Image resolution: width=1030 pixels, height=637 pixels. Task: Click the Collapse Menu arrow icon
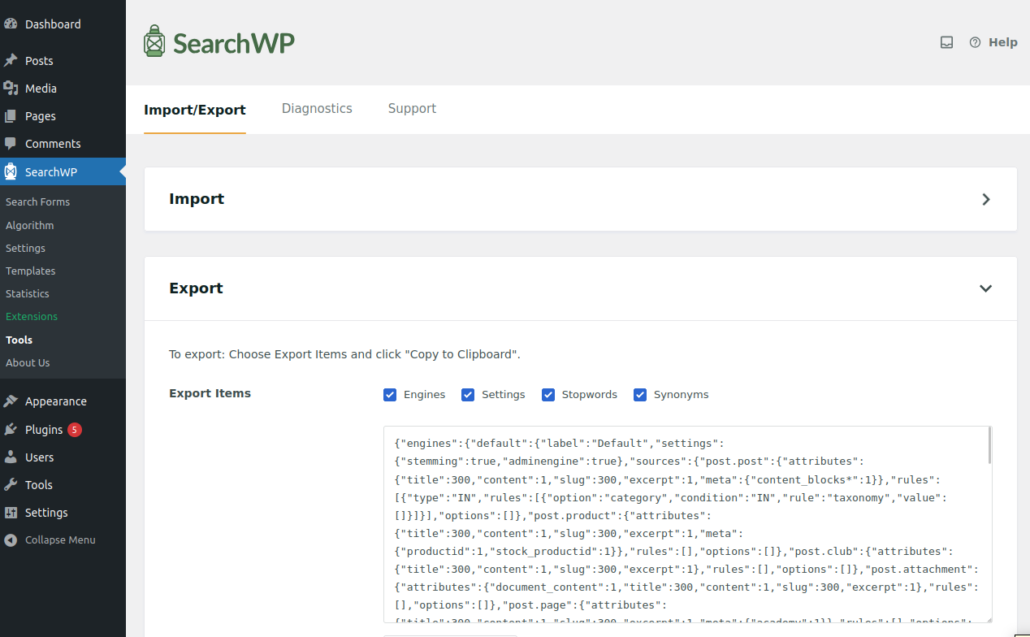[11, 540]
